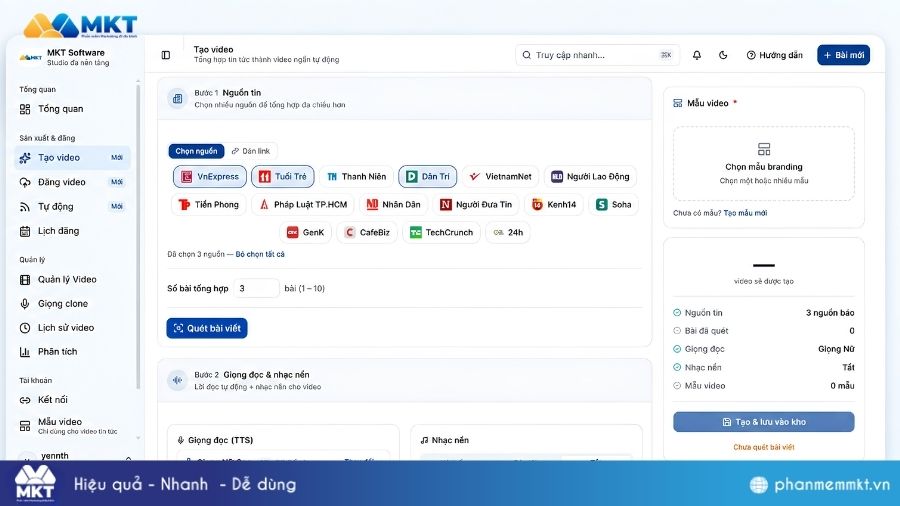900x506 pixels.
Task: Select the Người Đưa Tin source
Action: click(476, 205)
